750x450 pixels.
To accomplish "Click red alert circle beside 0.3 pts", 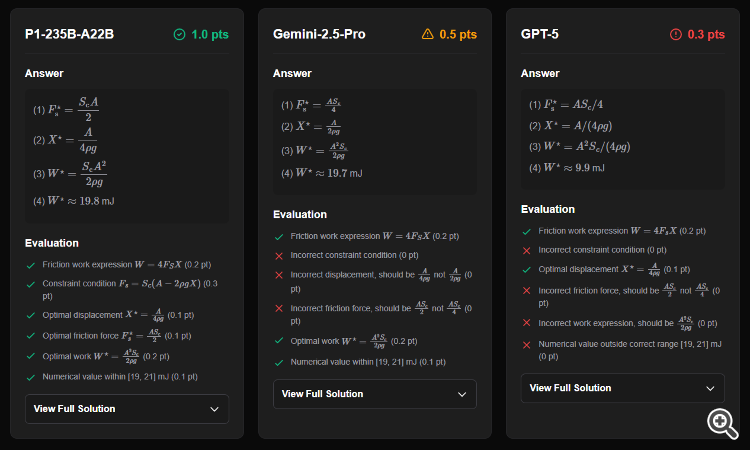I will pos(676,34).
